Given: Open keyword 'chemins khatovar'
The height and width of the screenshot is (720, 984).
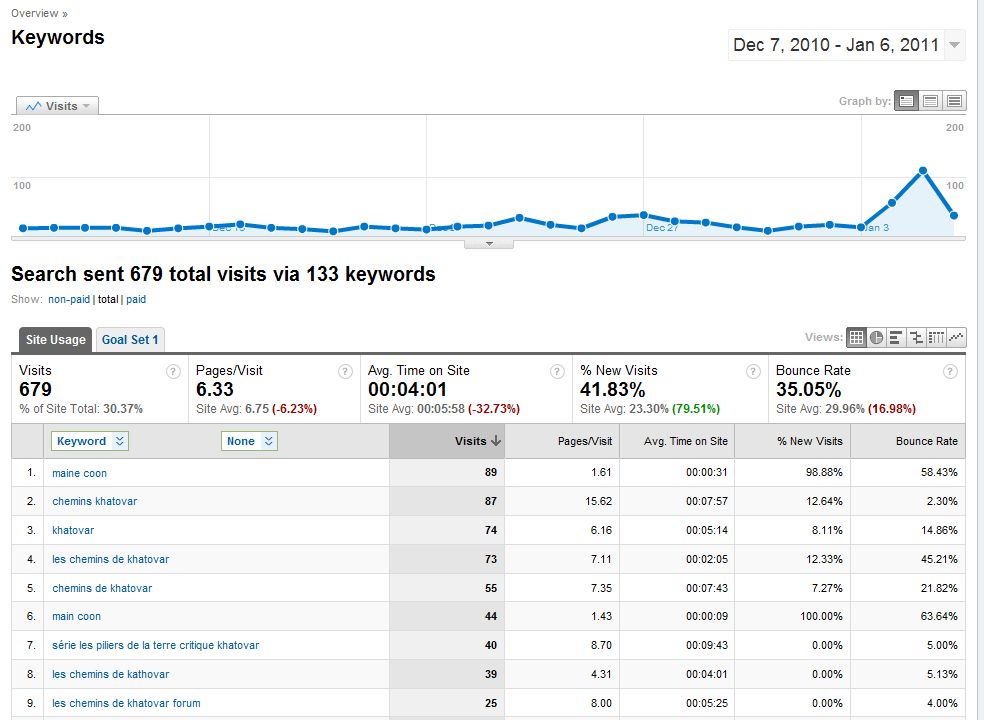Looking at the screenshot, I should 95,502.
